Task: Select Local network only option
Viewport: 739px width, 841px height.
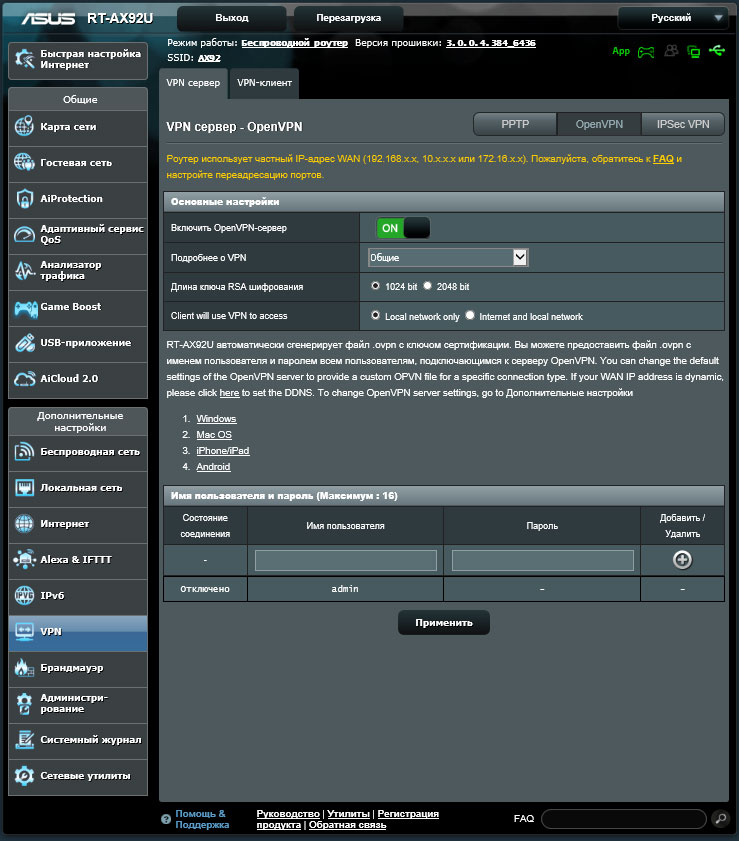Action: (375, 315)
